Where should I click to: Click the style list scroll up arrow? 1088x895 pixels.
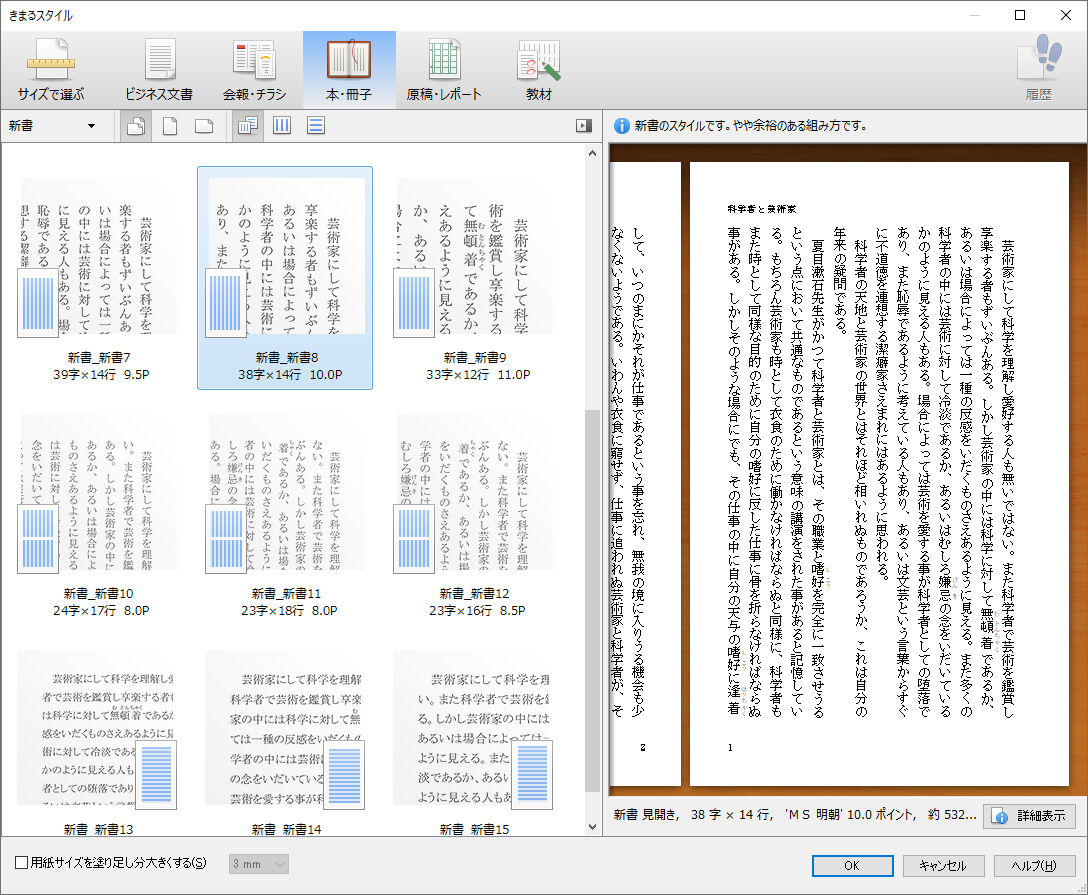592,153
